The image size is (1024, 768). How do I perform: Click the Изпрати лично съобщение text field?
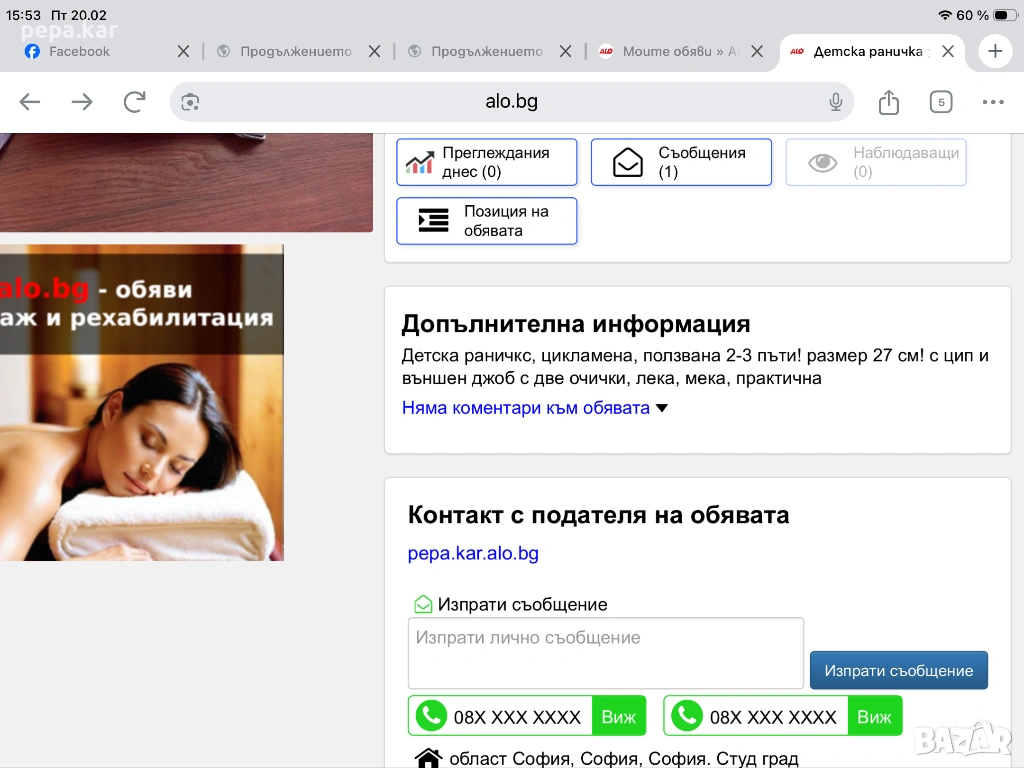[x=605, y=653]
